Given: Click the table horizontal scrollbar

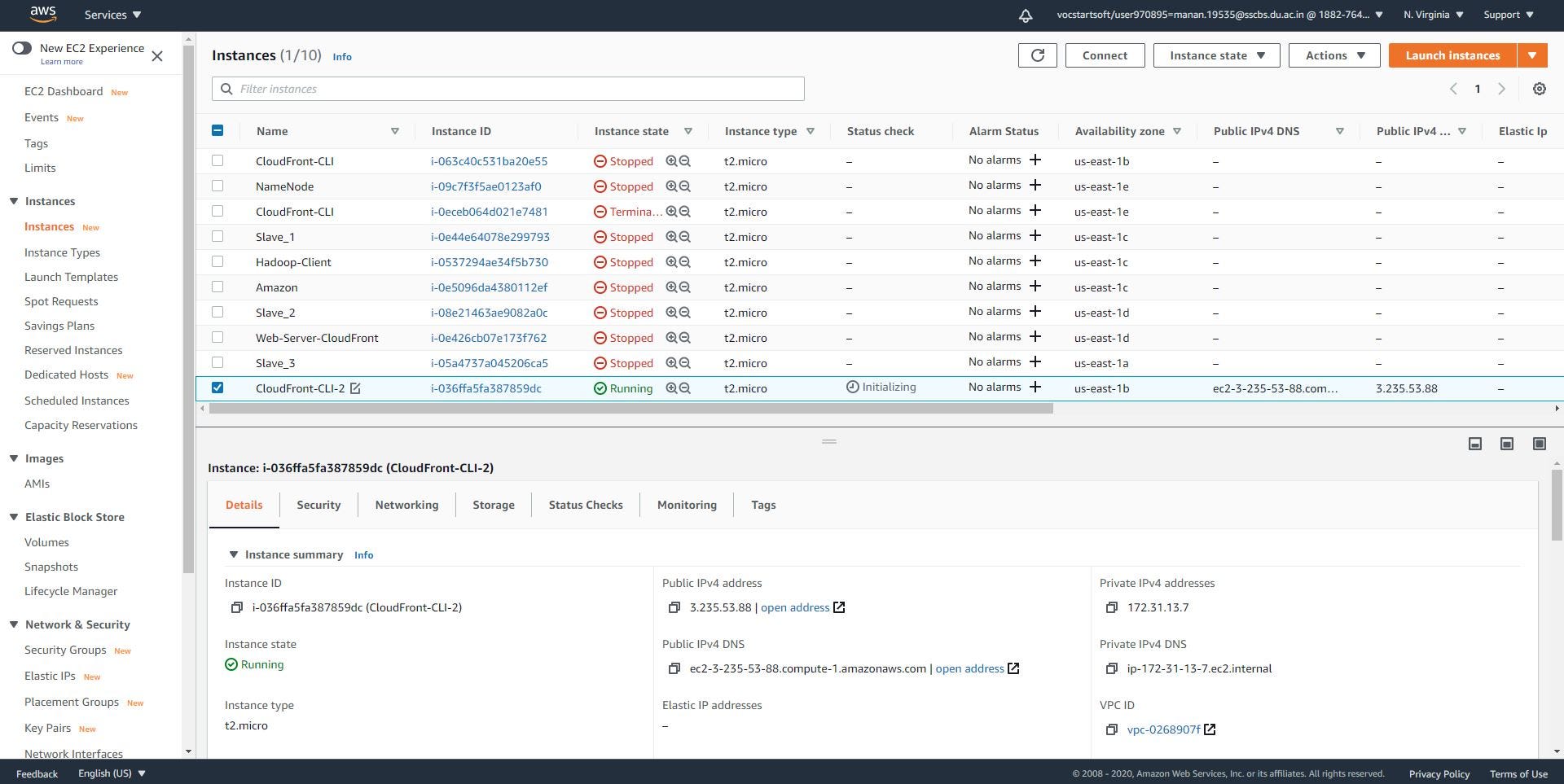Looking at the screenshot, I should pyautogui.click(x=631, y=409).
